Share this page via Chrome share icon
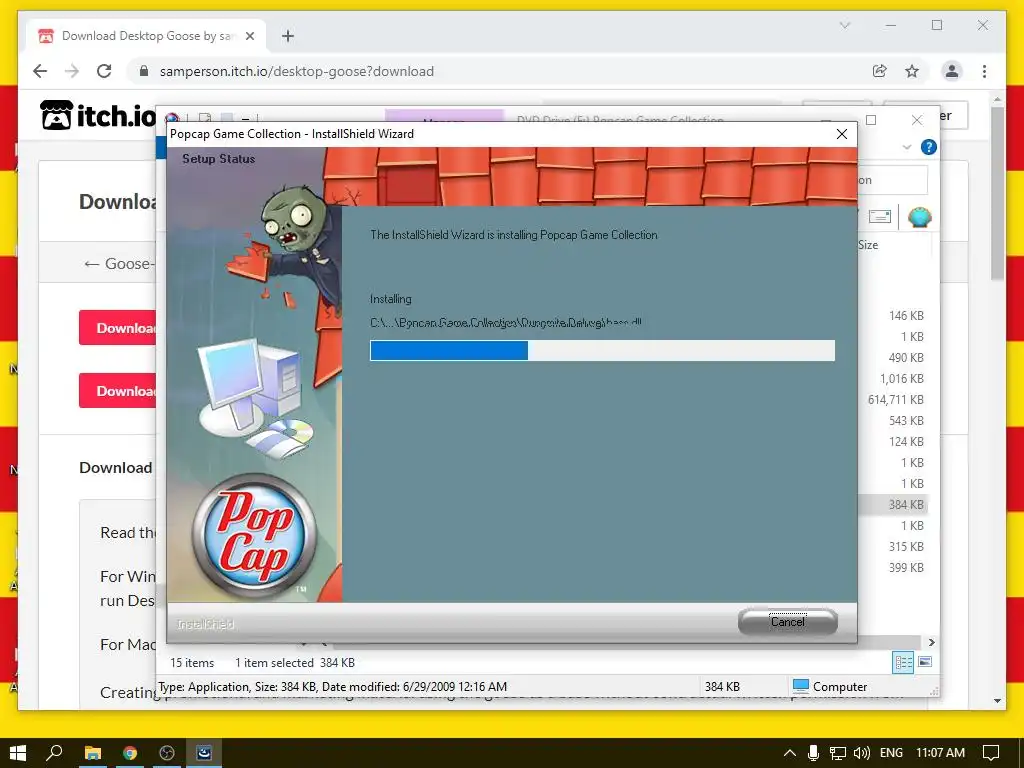This screenshot has width=1024, height=768. click(880, 71)
